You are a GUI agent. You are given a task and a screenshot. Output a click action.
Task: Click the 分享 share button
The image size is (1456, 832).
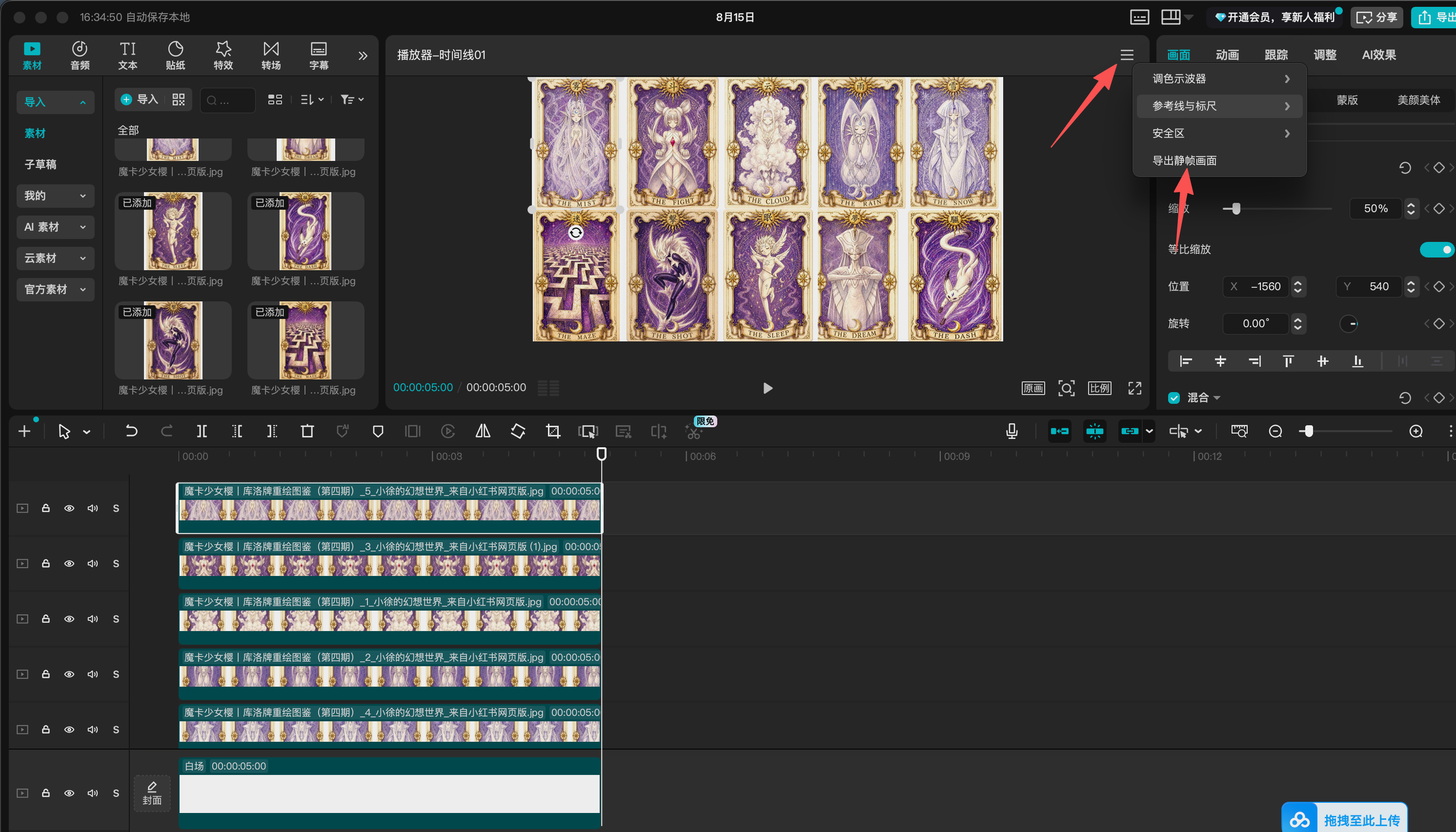pos(1376,17)
